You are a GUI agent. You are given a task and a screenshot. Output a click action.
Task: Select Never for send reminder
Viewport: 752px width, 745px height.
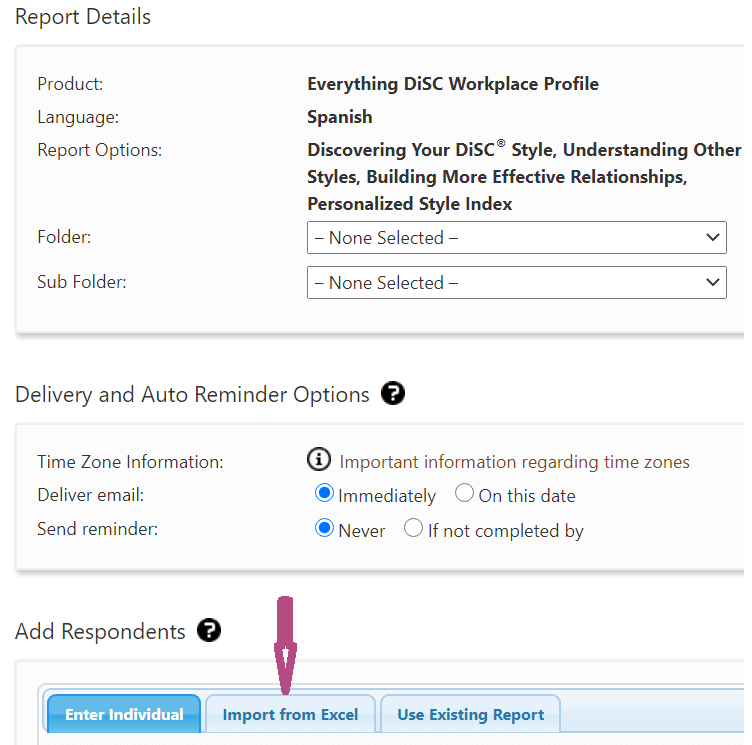324,528
